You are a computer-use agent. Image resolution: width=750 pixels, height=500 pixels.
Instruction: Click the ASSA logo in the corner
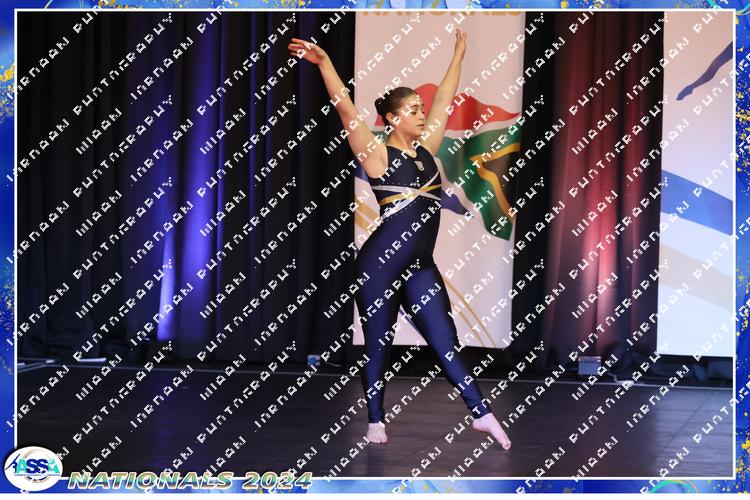point(32,468)
